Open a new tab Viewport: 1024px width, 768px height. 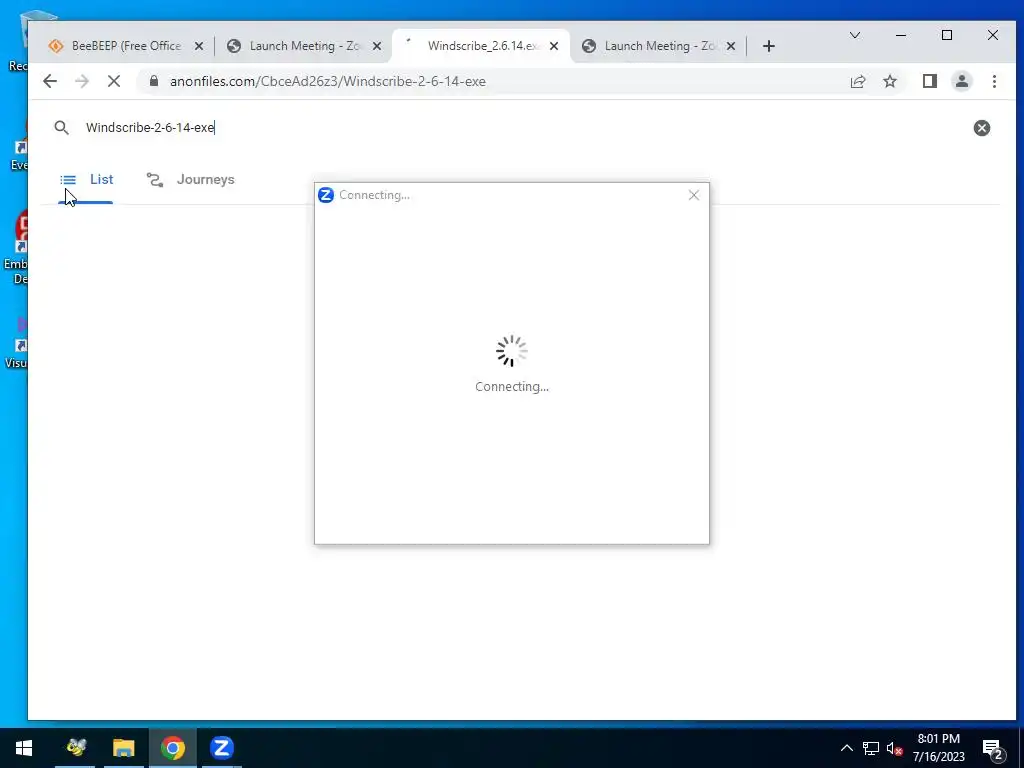click(769, 46)
